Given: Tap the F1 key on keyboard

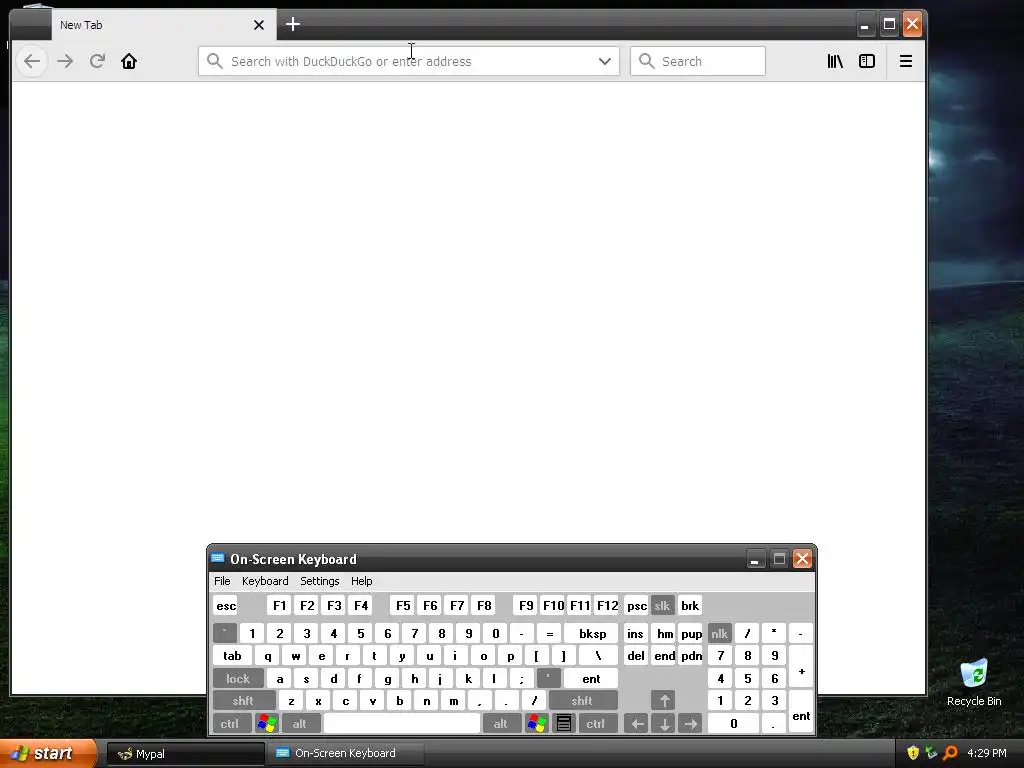Looking at the screenshot, I should pyautogui.click(x=280, y=605).
